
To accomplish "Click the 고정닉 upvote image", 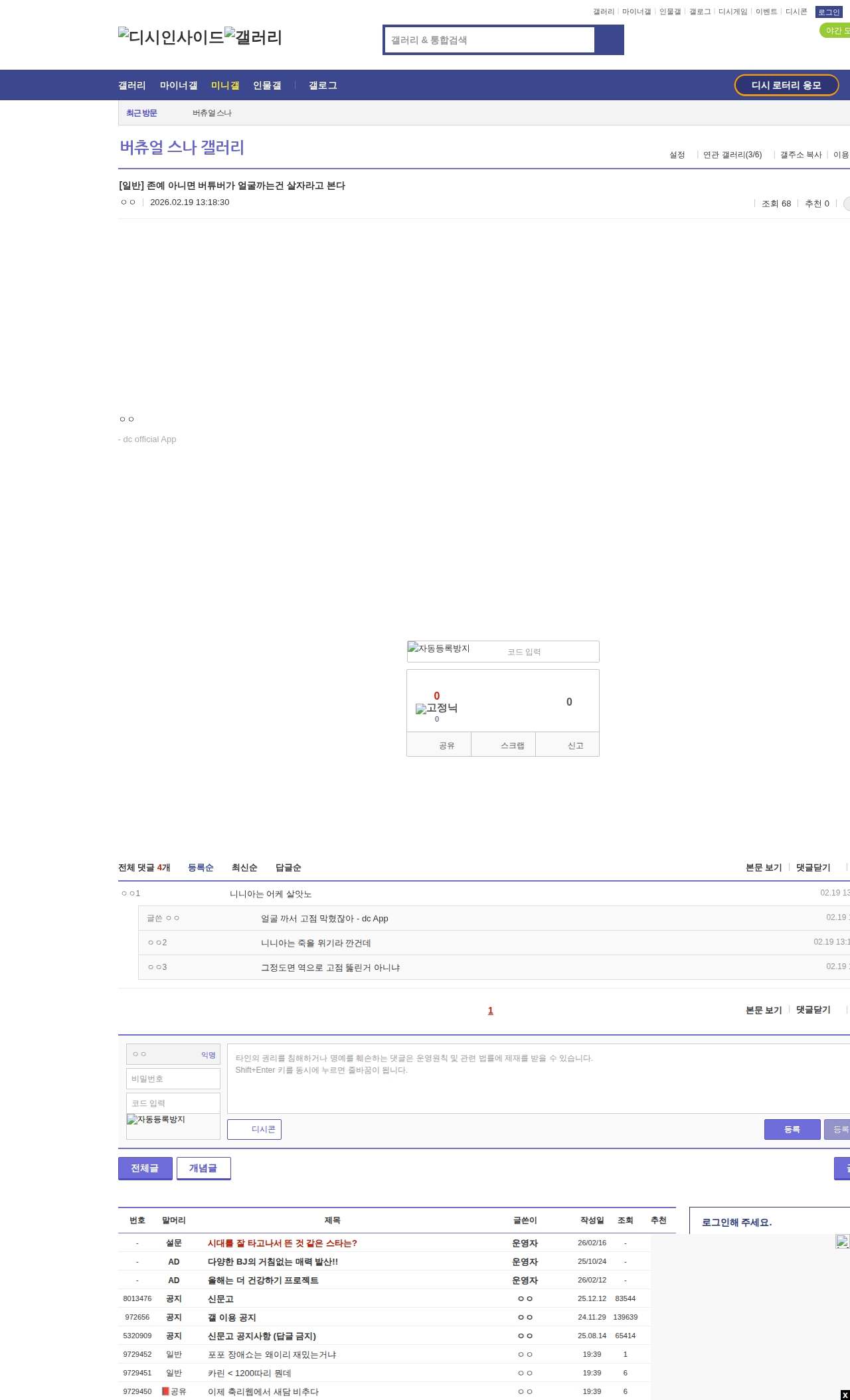I will [436, 708].
